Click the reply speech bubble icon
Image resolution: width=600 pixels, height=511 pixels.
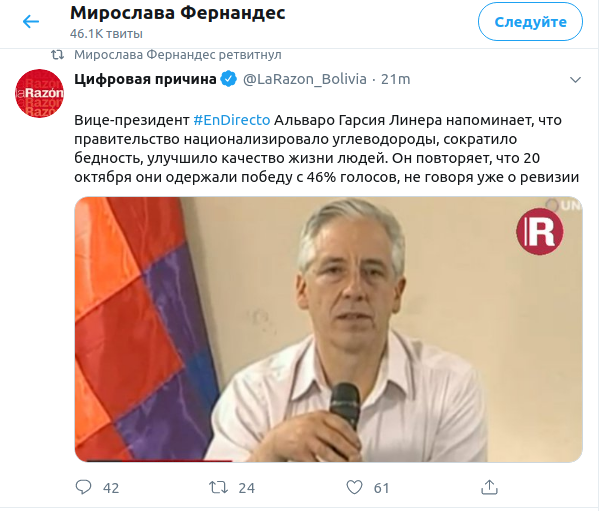(x=83, y=487)
